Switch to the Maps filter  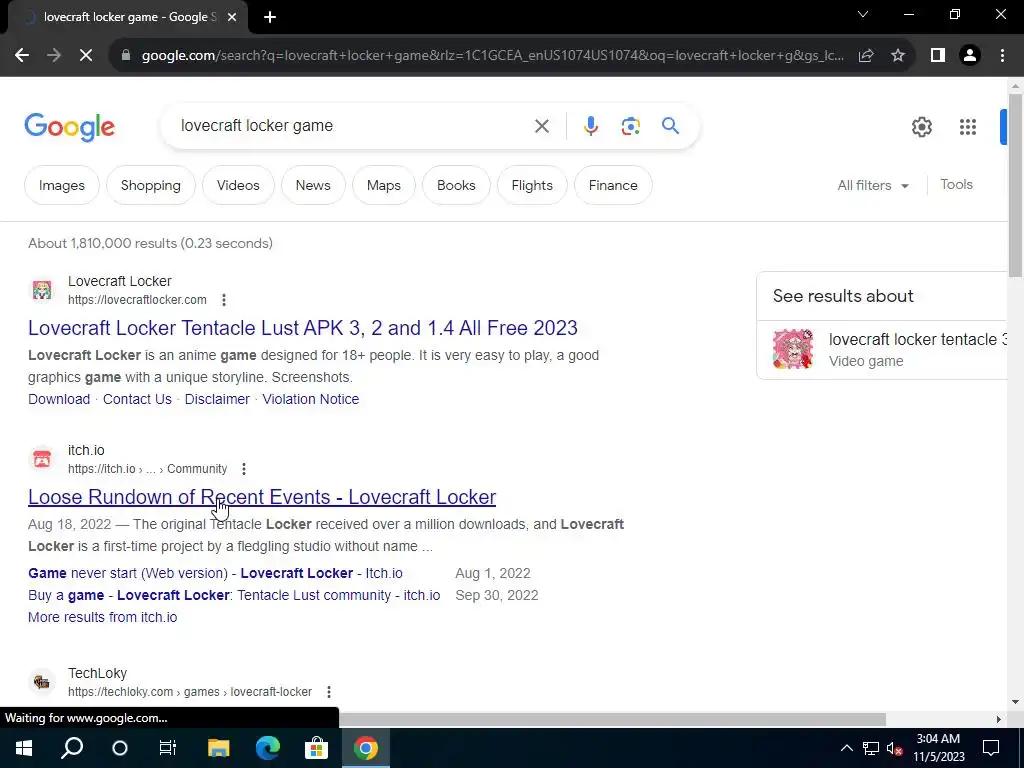383,185
